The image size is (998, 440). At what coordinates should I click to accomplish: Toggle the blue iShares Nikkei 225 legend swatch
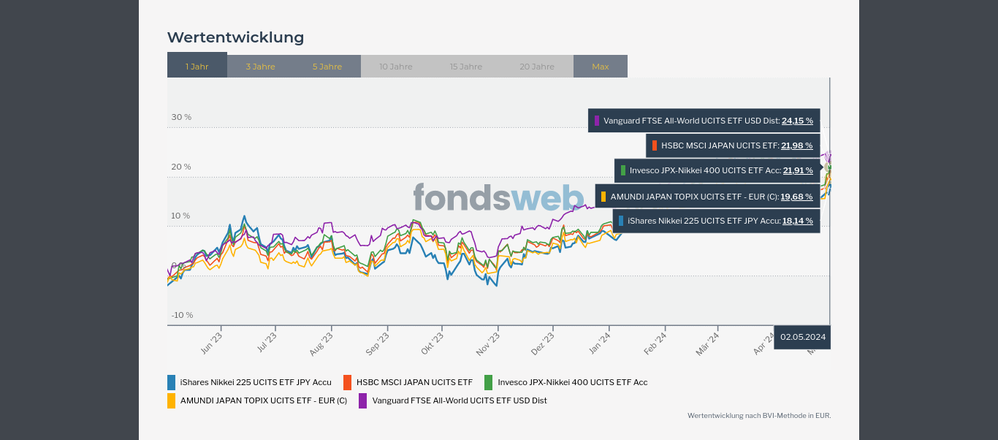click(171, 382)
